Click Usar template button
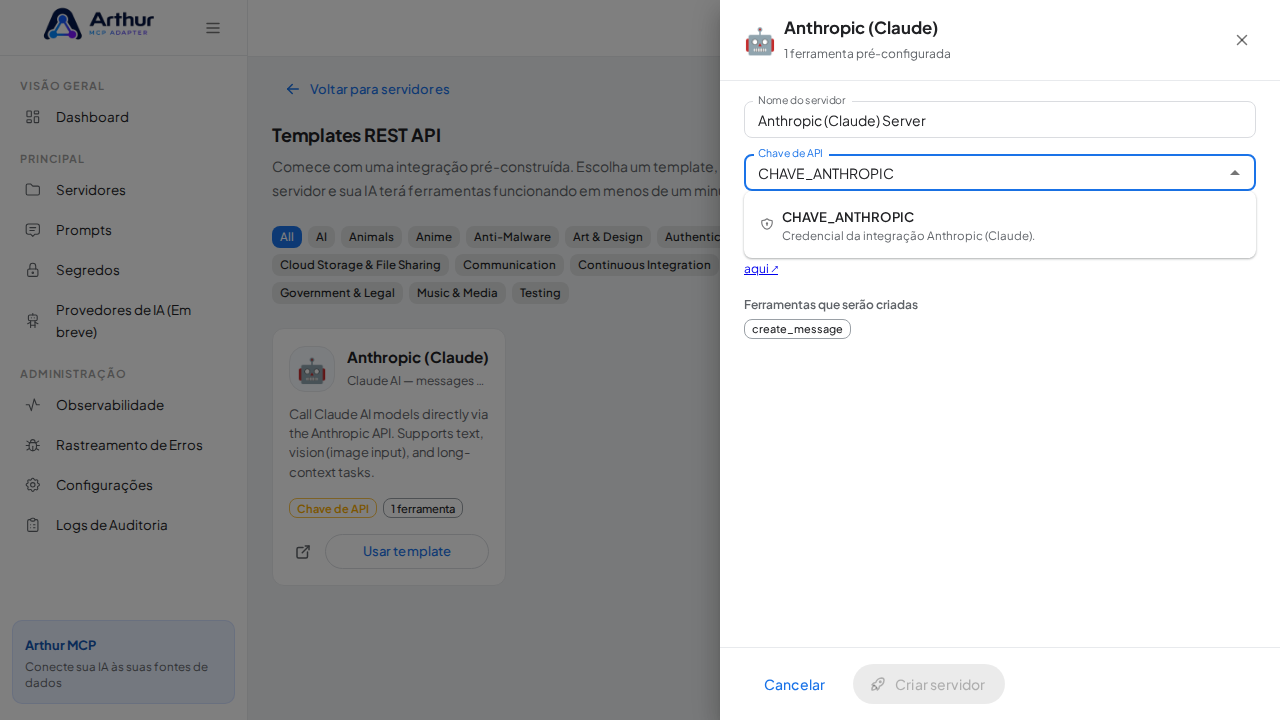This screenshot has width=1280, height=720. (x=407, y=551)
